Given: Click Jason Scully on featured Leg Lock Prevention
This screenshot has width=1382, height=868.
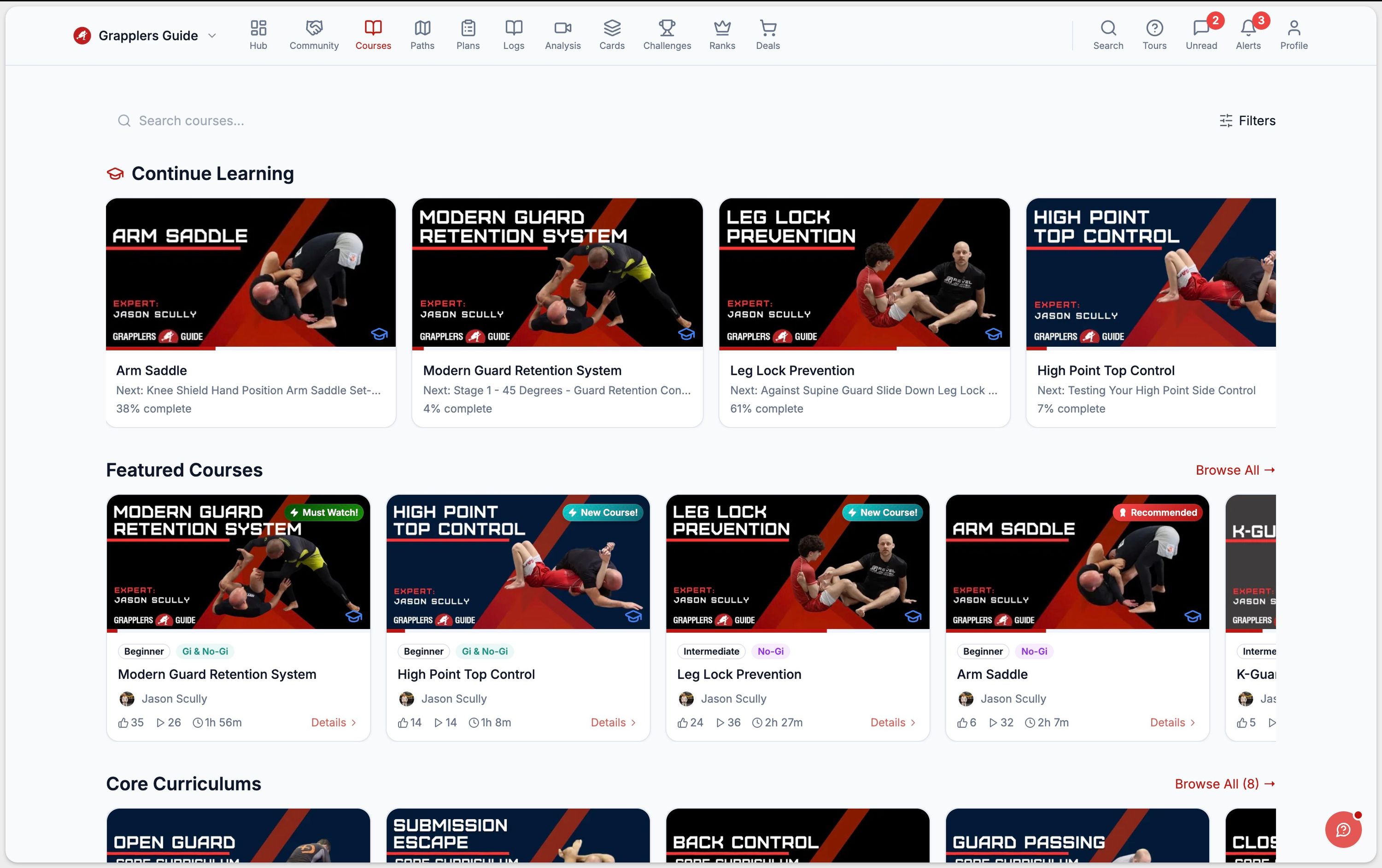Looking at the screenshot, I should click(x=733, y=699).
